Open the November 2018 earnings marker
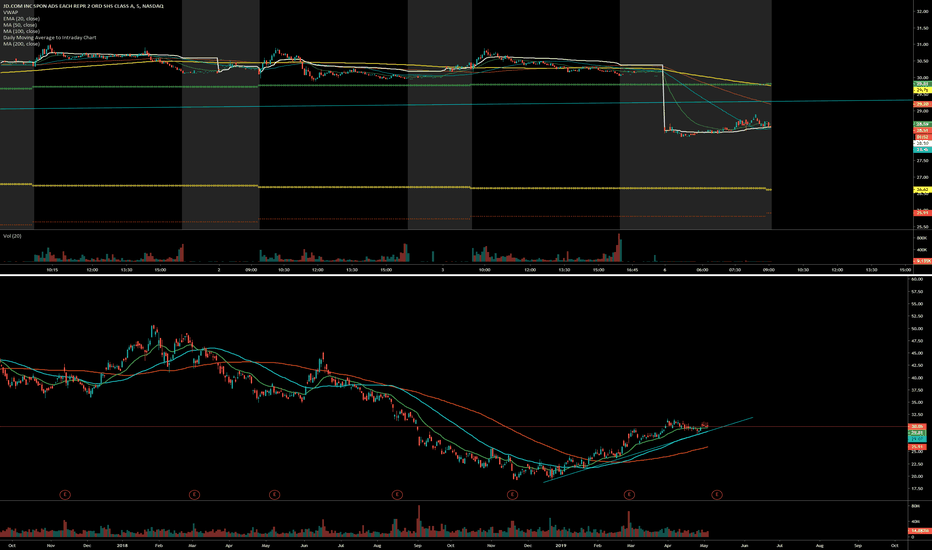932x550 pixels. click(x=512, y=495)
